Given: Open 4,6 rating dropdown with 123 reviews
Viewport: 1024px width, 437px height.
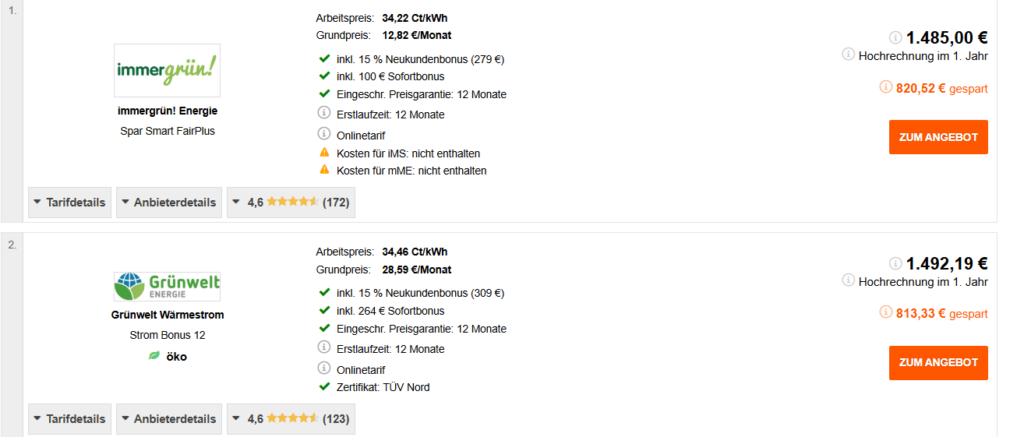Looking at the screenshot, I should pos(291,419).
